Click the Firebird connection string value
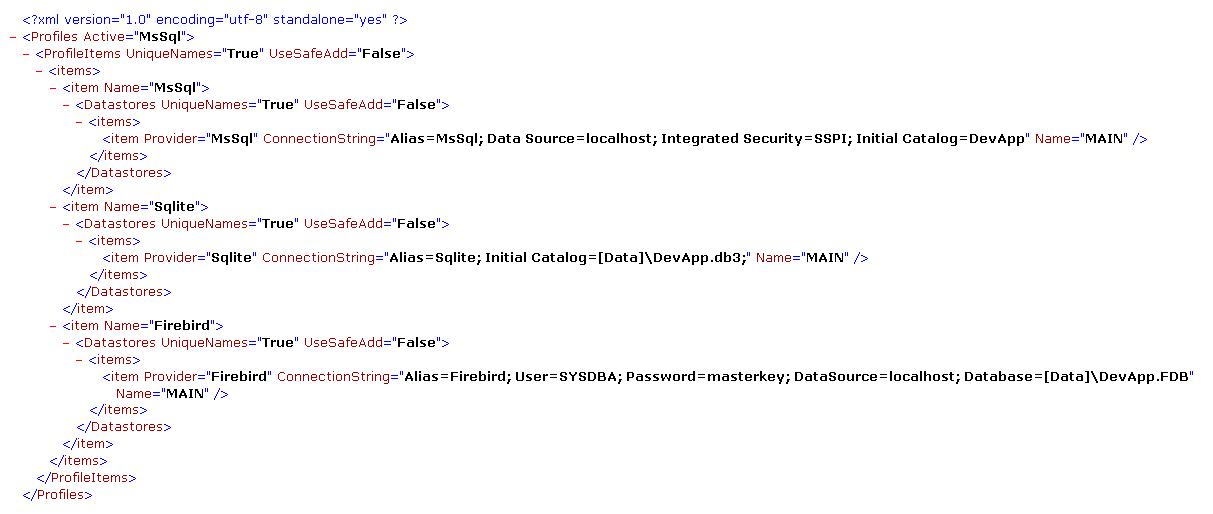 (x=797, y=377)
